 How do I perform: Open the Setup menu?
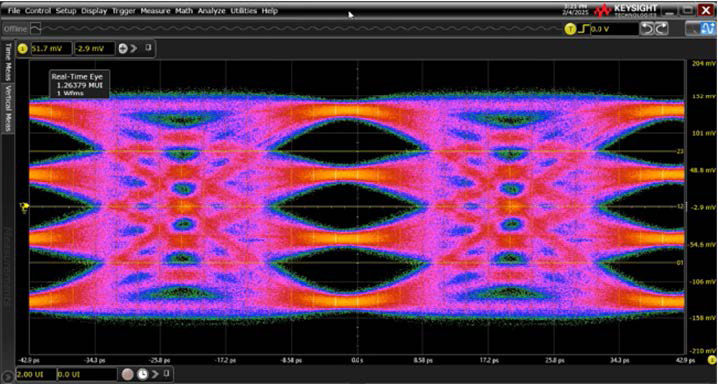coord(66,11)
